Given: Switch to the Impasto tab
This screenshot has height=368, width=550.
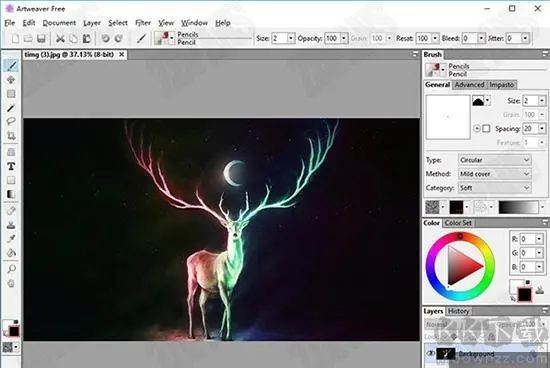Looking at the screenshot, I should tap(502, 85).
